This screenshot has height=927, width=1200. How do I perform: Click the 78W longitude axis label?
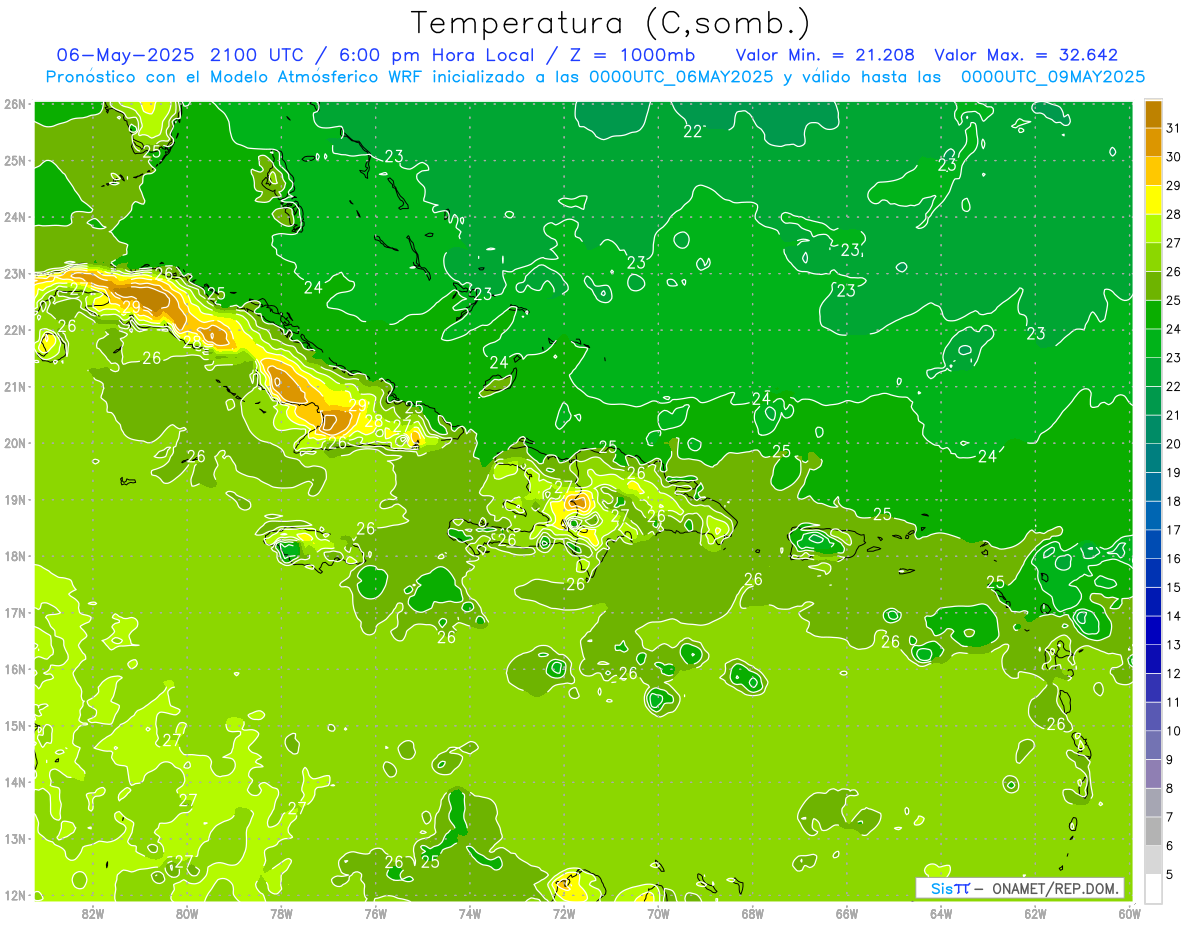[281, 912]
